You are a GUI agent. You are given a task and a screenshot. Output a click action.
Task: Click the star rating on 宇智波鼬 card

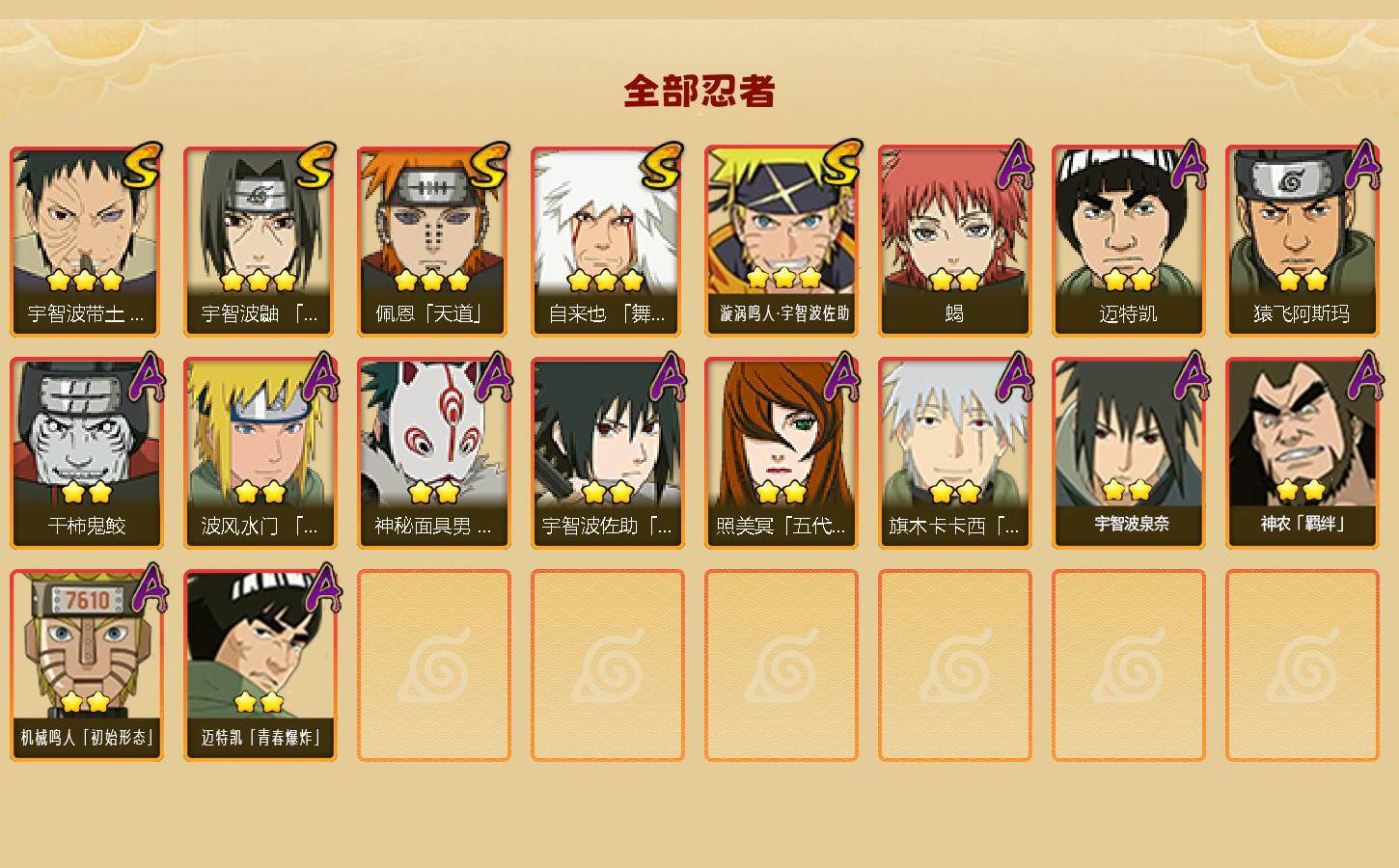(x=259, y=281)
